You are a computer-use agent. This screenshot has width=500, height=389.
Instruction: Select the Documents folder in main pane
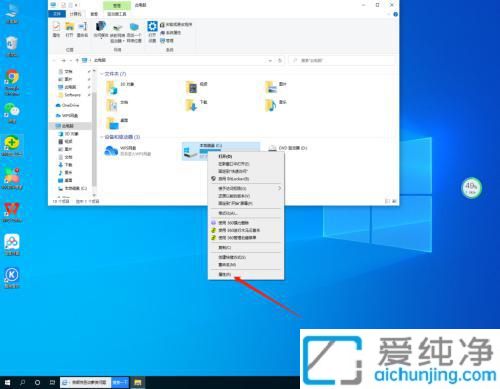pyautogui.click(x=117, y=105)
